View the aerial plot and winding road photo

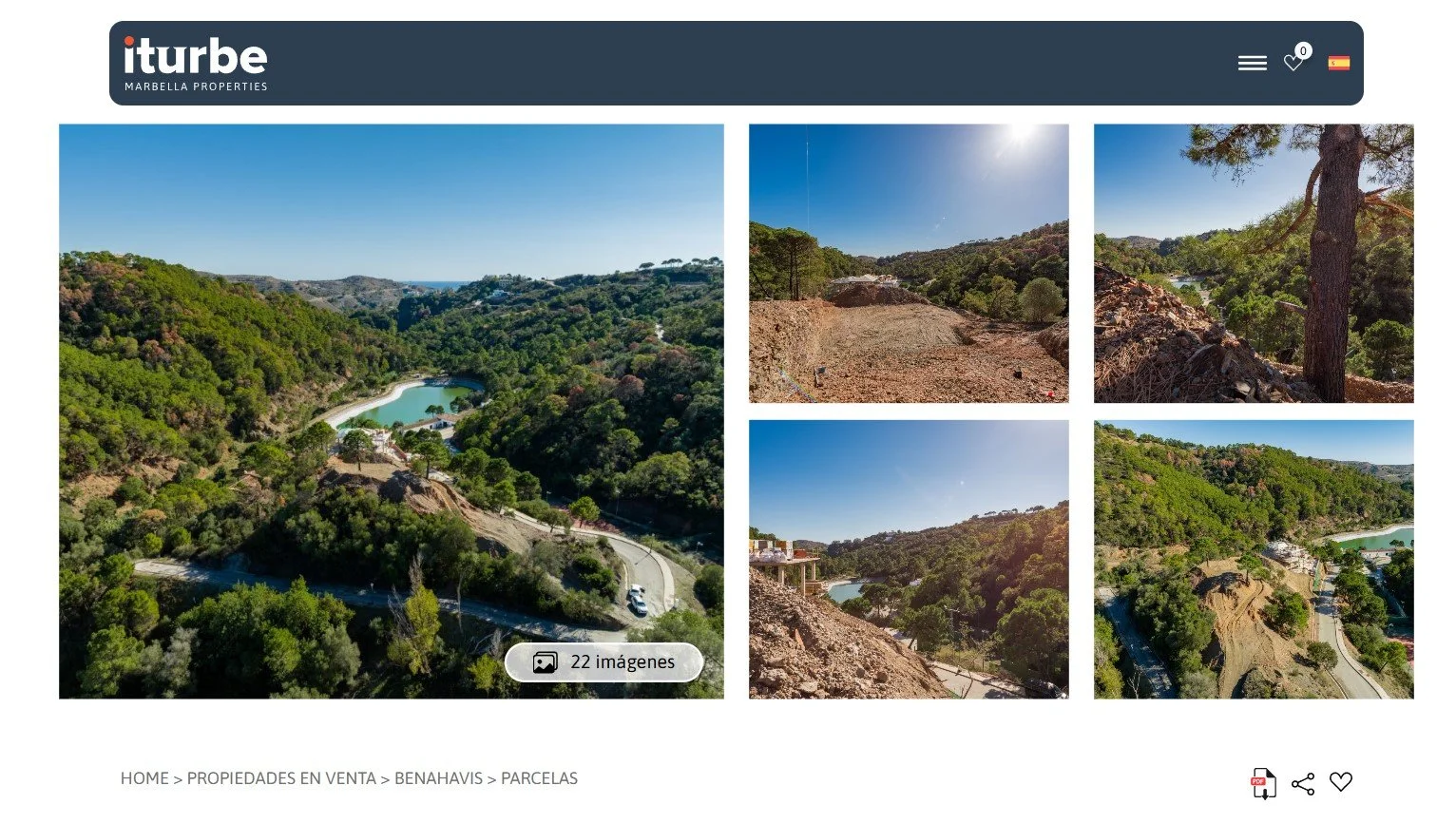tap(1254, 560)
